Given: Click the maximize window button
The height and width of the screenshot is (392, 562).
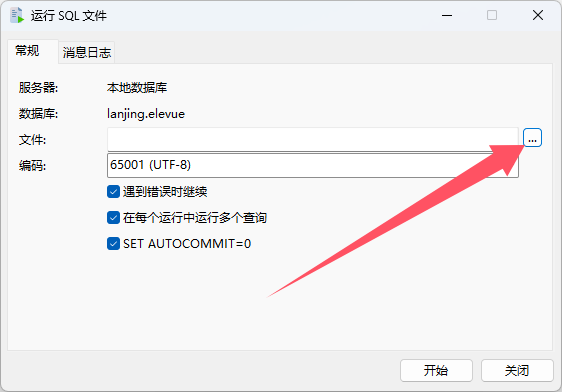Looking at the screenshot, I should [492, 15].
